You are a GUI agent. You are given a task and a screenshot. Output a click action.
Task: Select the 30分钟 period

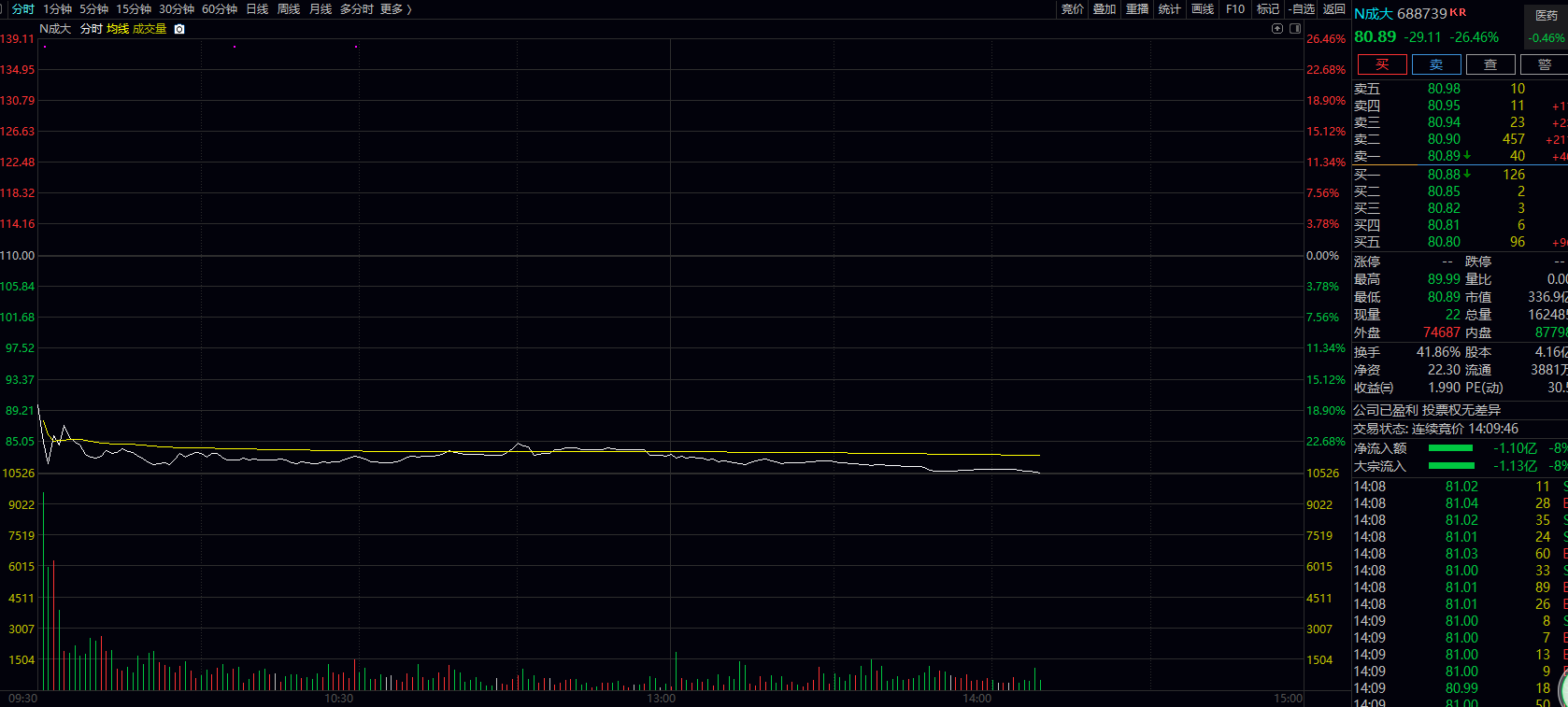tap(177, 8)
